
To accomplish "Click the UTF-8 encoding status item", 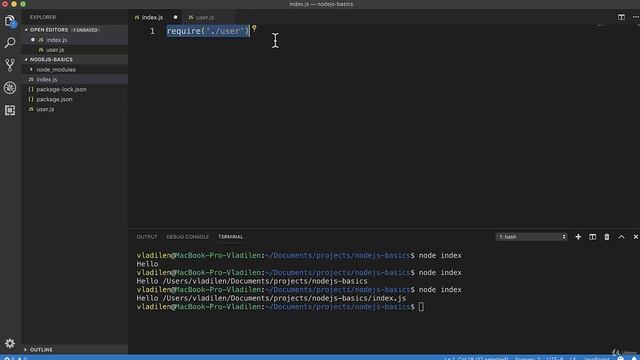I will [x=555, y=358].
